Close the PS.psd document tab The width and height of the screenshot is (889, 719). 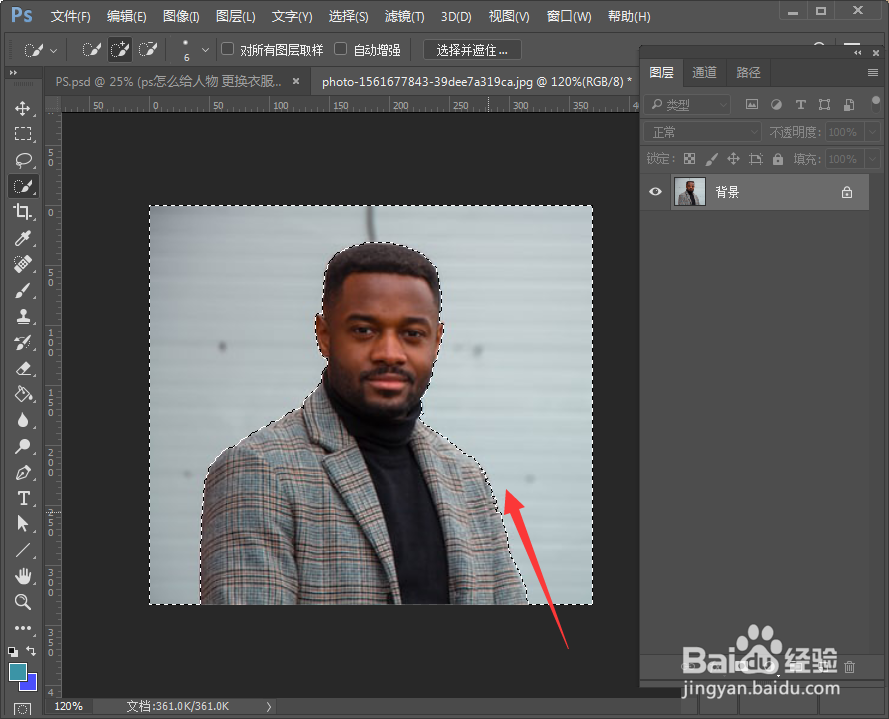tap(296, 82)
